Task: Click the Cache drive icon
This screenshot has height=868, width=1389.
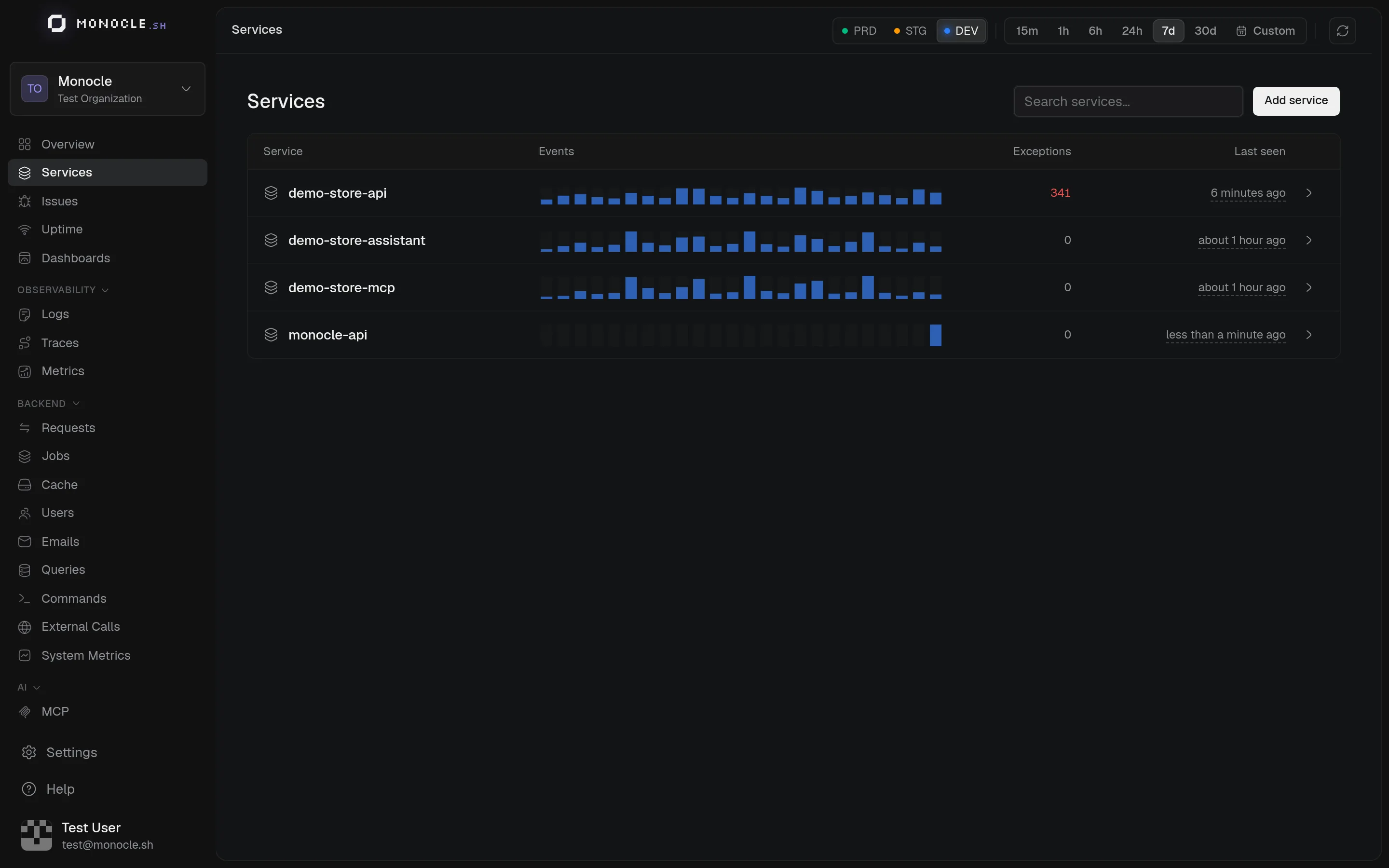Action: click(25, 485)
